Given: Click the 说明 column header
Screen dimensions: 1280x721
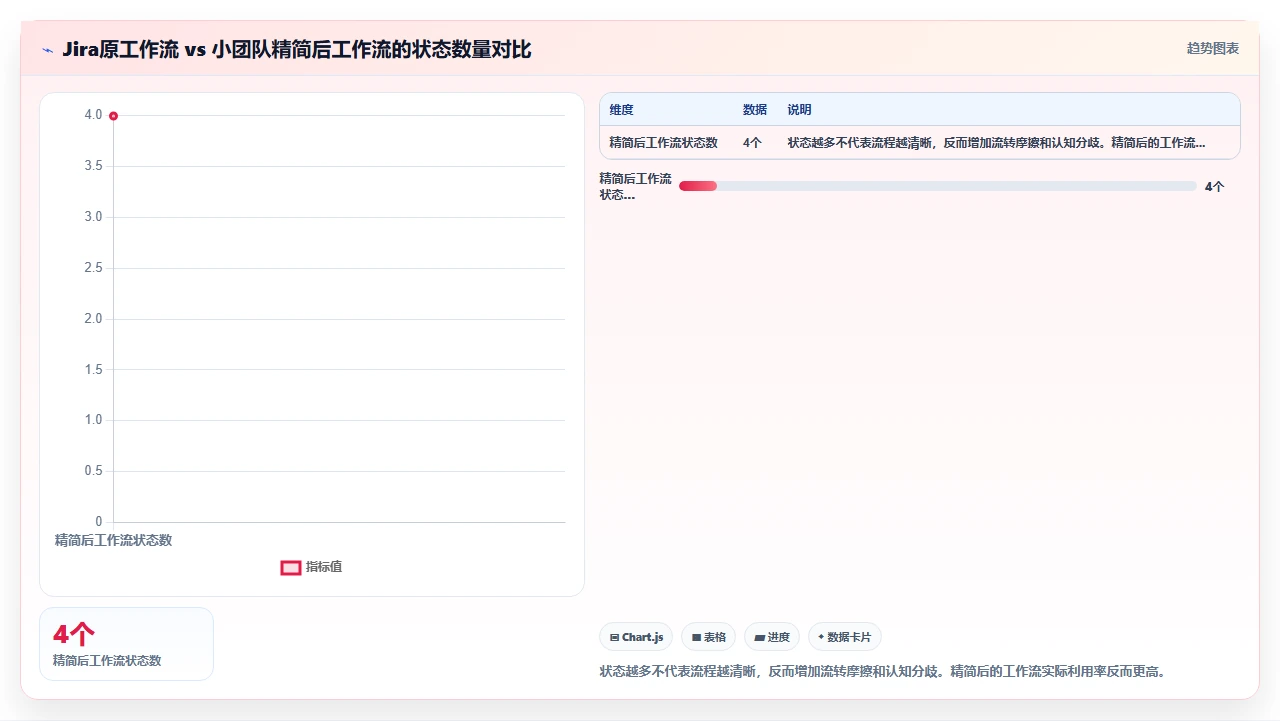Looking at the screenshot, I should point(799,110).
